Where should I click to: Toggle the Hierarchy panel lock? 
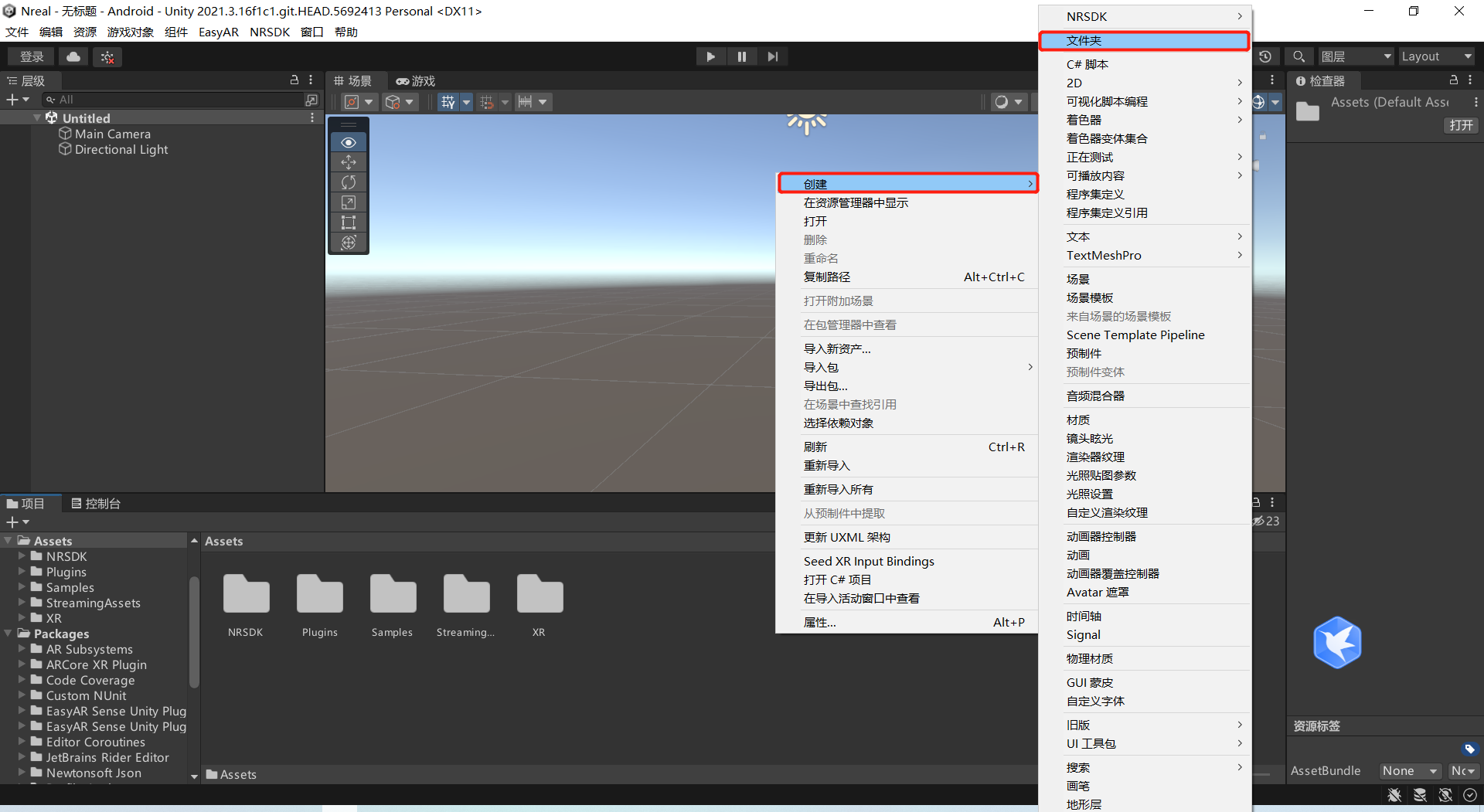(x=294, y=80)
